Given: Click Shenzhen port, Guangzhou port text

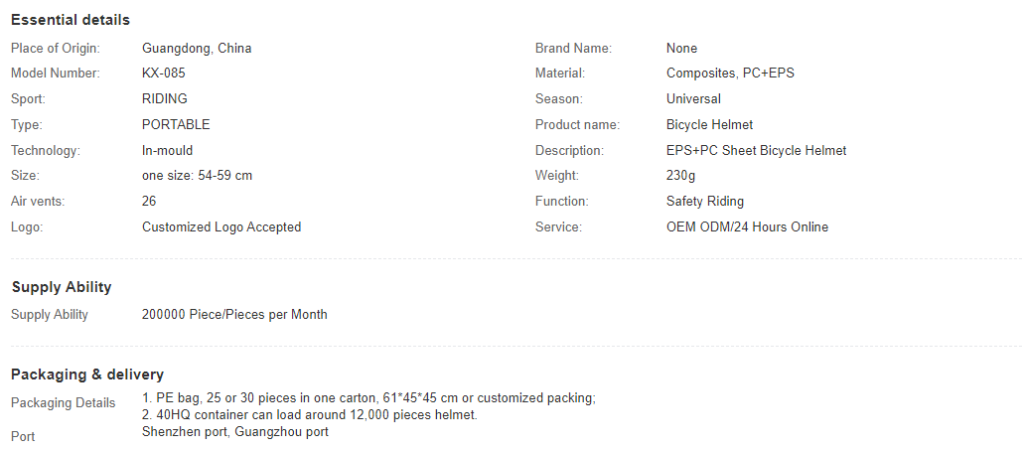Looking at the screenshot, I should point(235,432).
